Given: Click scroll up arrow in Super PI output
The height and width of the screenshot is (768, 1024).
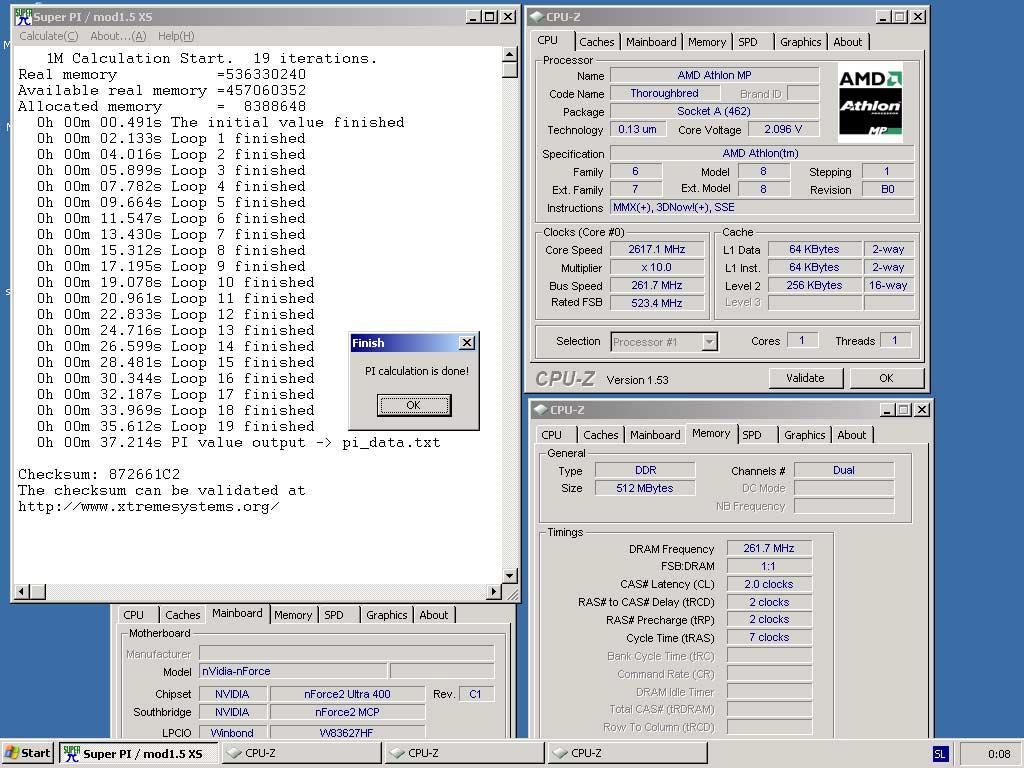Looking at the screenshot, I should click(x=510, y=54).
